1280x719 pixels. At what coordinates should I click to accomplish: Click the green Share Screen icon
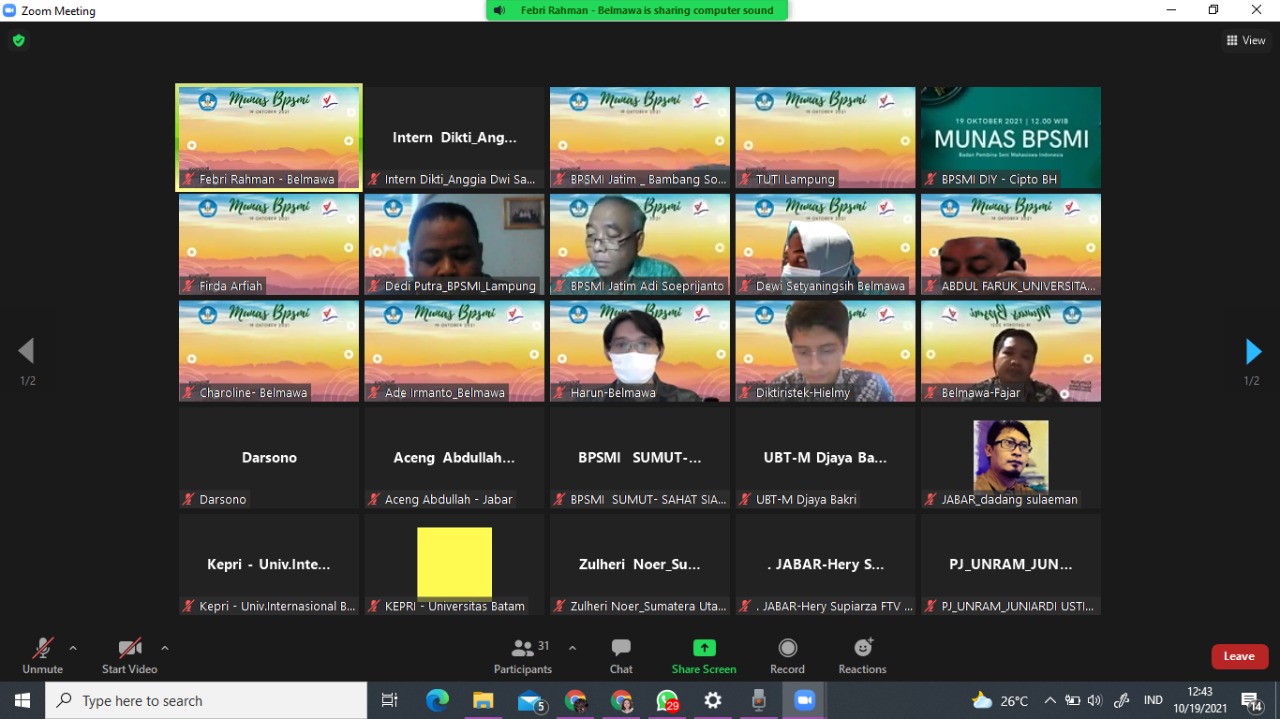[704, 648]
